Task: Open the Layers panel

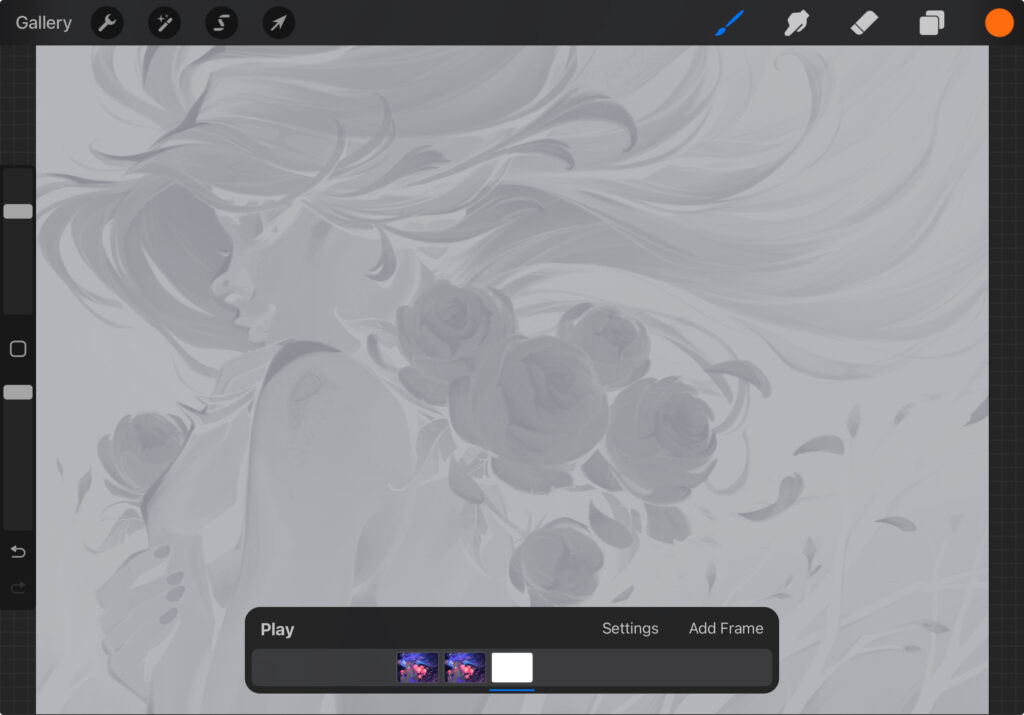Action: [932, 23]
